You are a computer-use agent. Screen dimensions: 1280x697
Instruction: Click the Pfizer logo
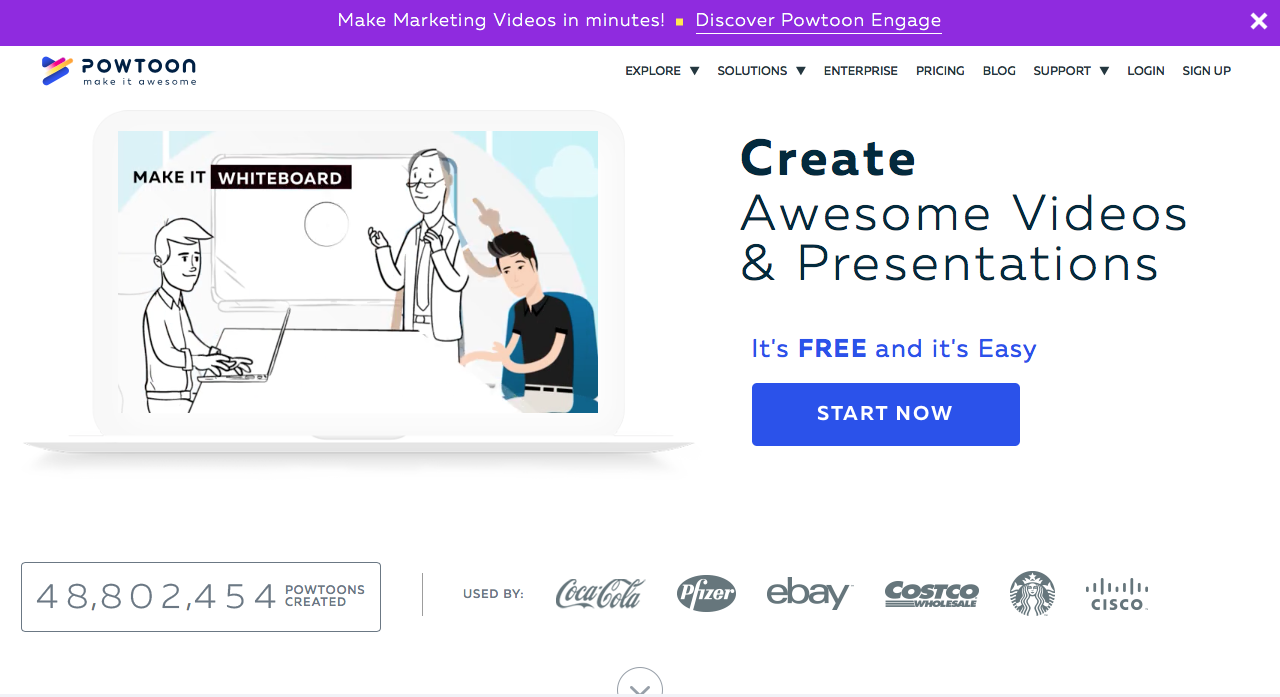(706, 594)
